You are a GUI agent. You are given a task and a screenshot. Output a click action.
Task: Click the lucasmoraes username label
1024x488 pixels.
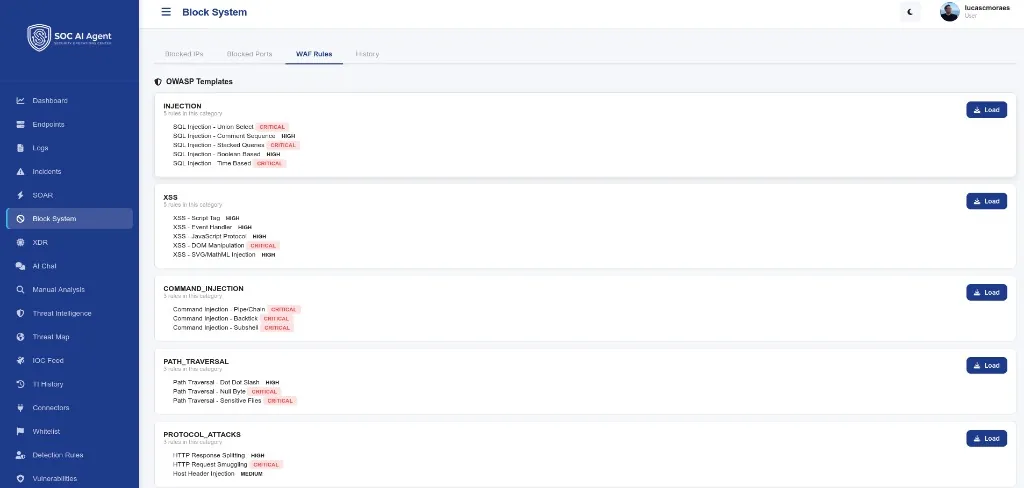coord(987,7)
